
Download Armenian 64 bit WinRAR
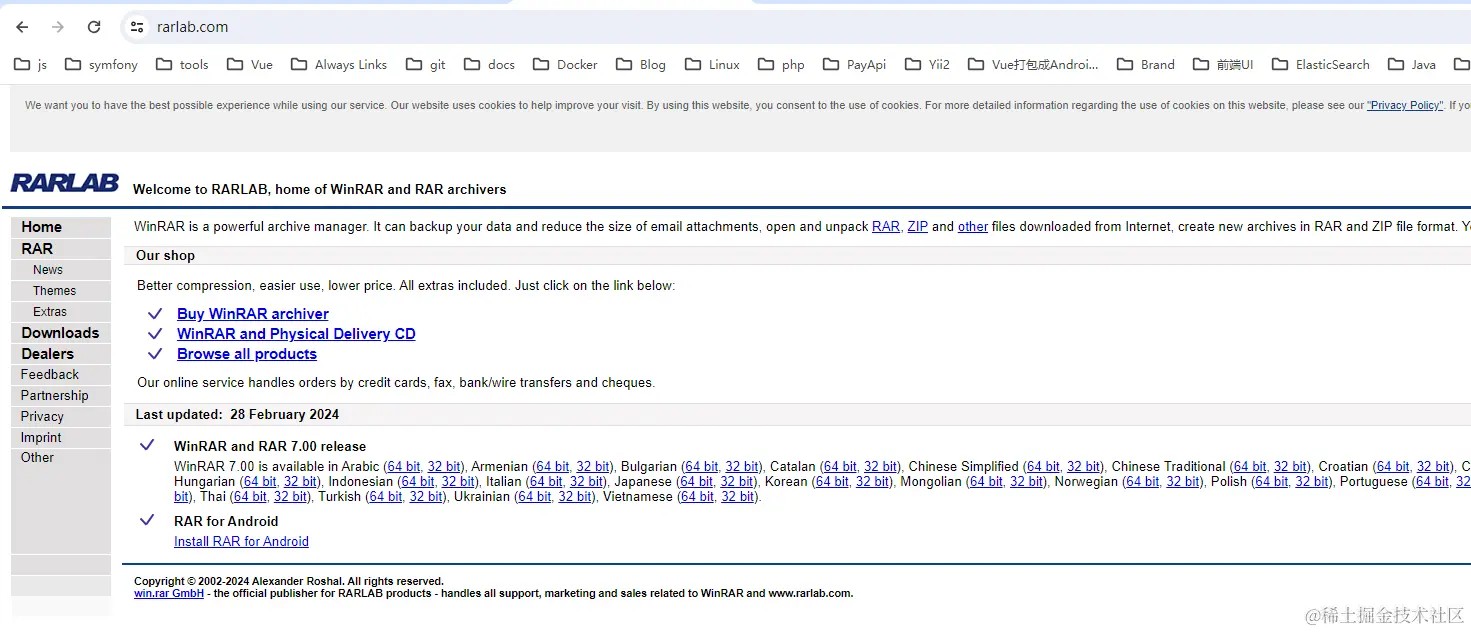[553, 467]
